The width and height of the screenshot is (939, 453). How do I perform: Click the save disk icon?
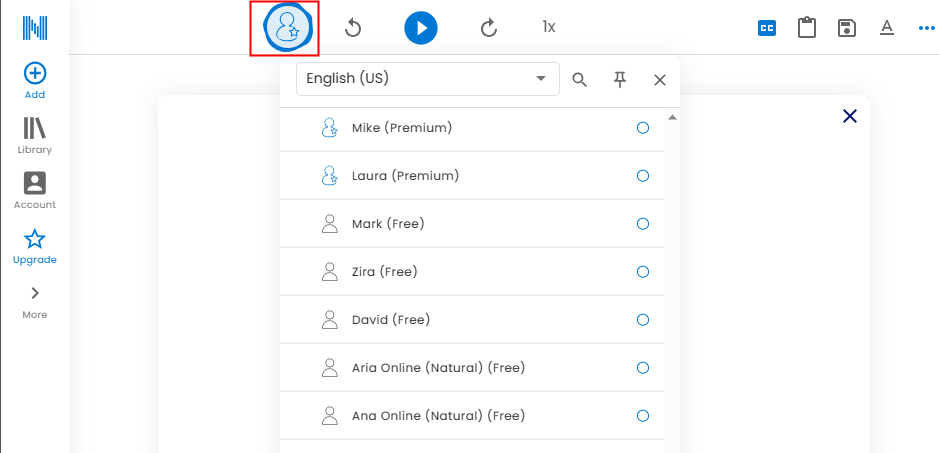click(847, 28)
